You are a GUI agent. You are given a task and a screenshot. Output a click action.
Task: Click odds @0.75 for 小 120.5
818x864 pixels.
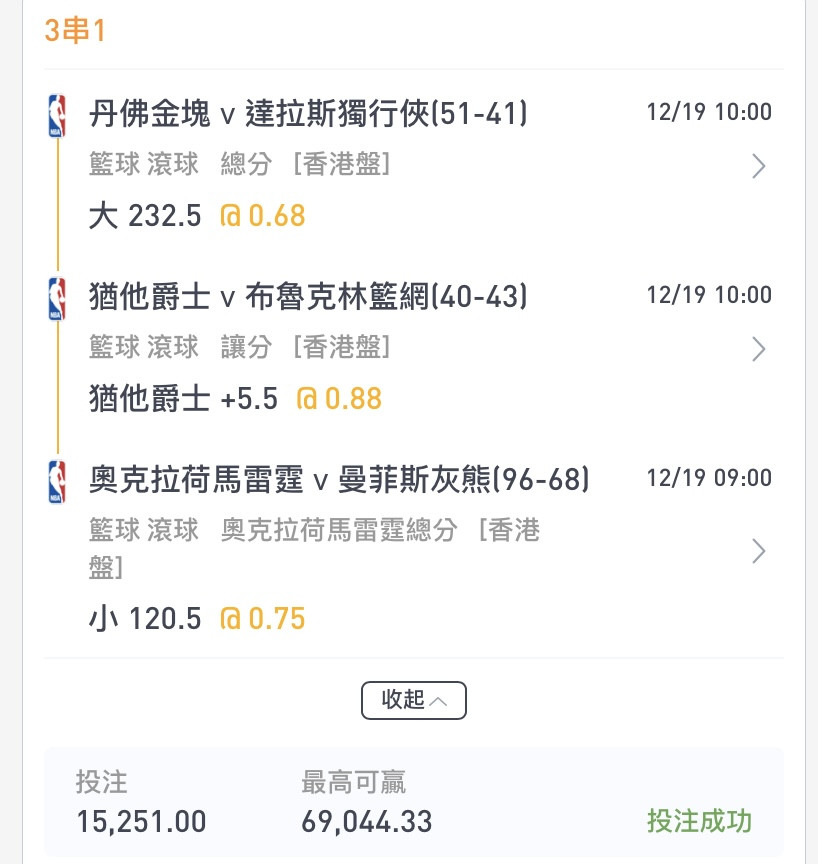(x=262, y=618)
